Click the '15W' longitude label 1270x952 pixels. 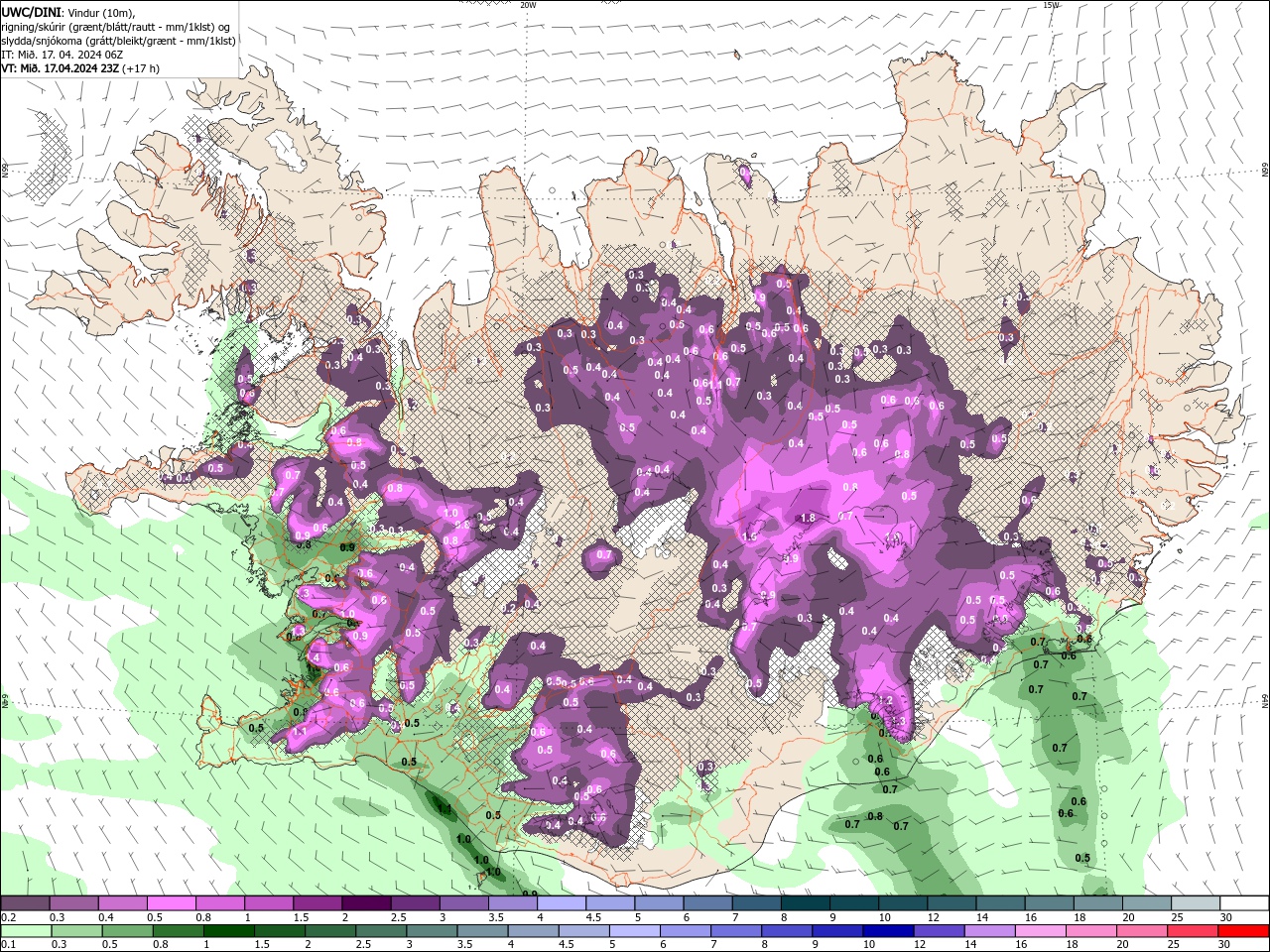(1051, 5)
